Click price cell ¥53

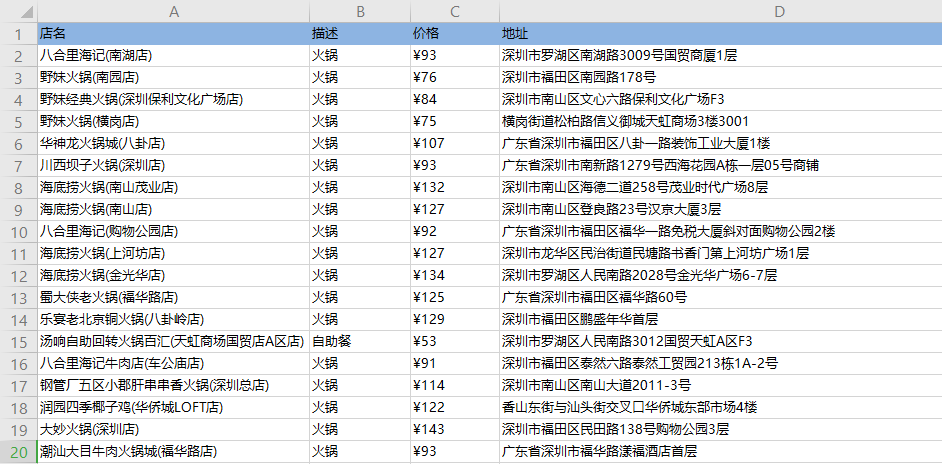coord(455,342)
